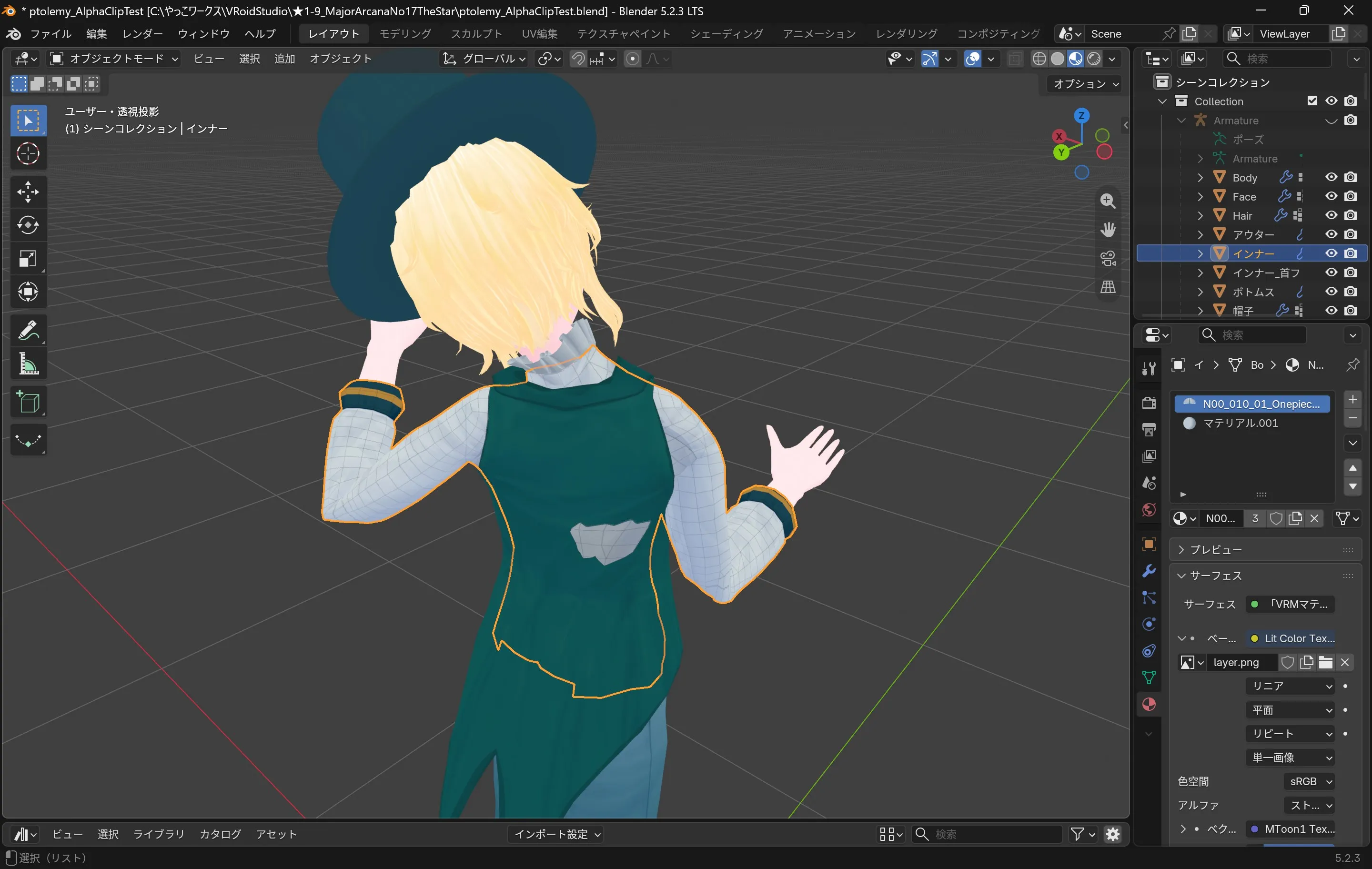Switch to the シェーディング workspace tab
Screen dimensions: 1372x869
[x=726, y=34]
